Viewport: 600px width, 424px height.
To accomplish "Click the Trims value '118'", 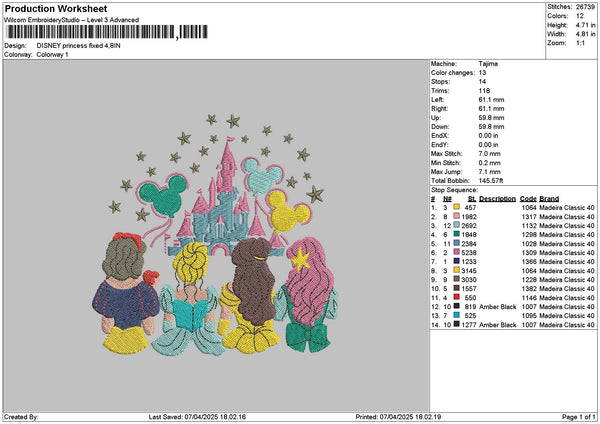I will (484, 91).
